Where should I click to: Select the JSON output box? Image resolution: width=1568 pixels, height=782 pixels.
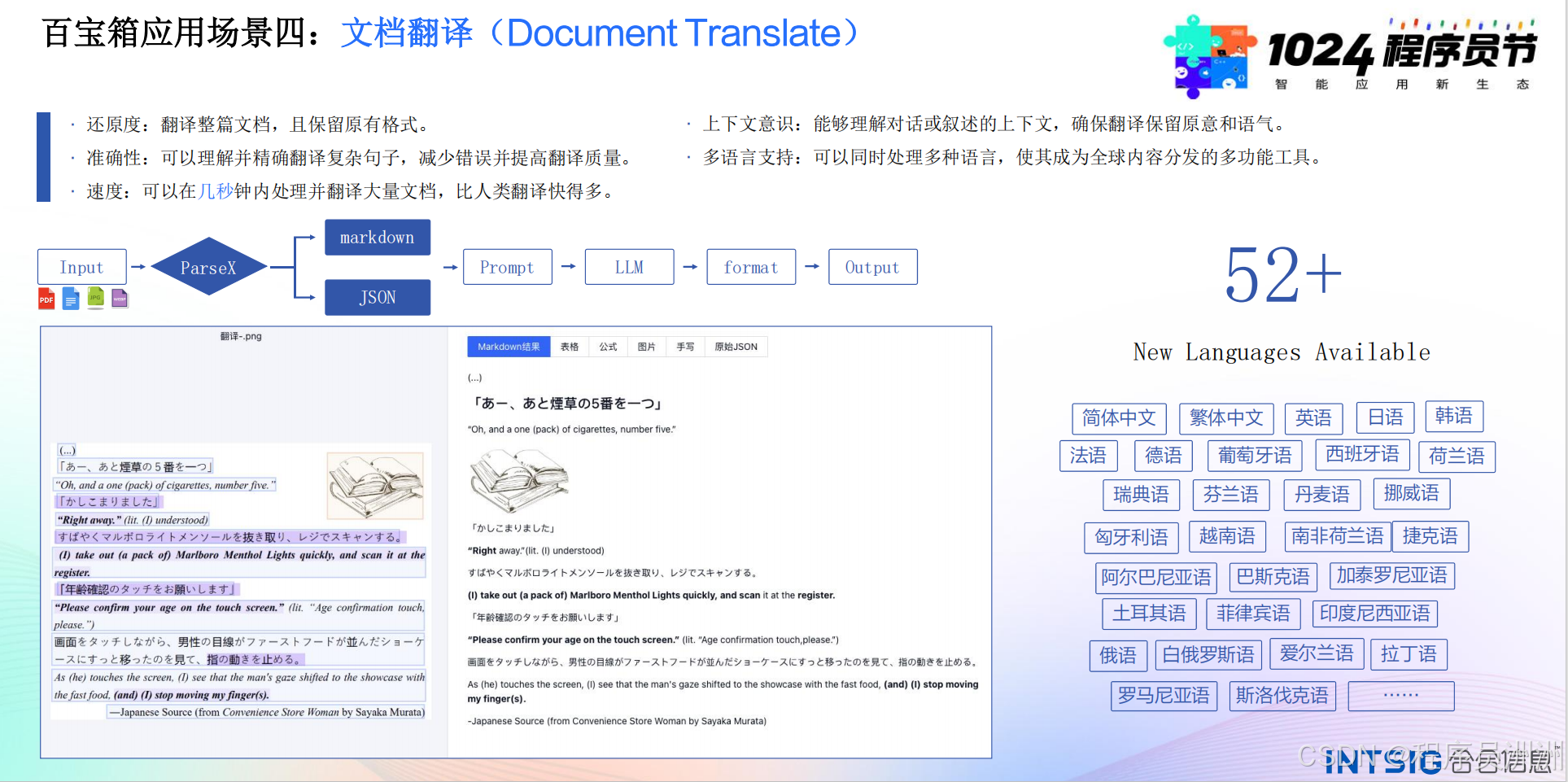pyautogui.click(x=378, y=297)
